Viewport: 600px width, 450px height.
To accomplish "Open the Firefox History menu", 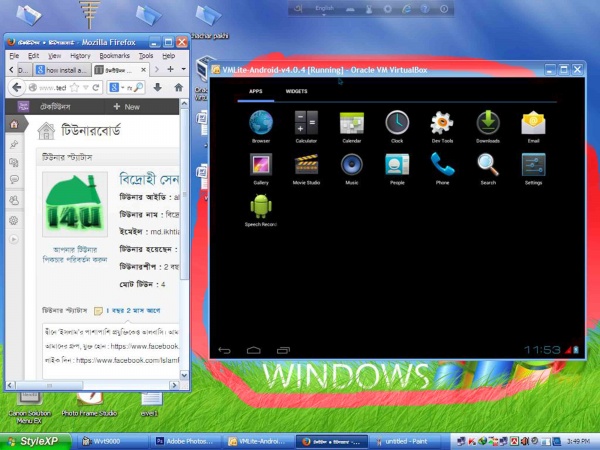I will click(x=80, y=56).
